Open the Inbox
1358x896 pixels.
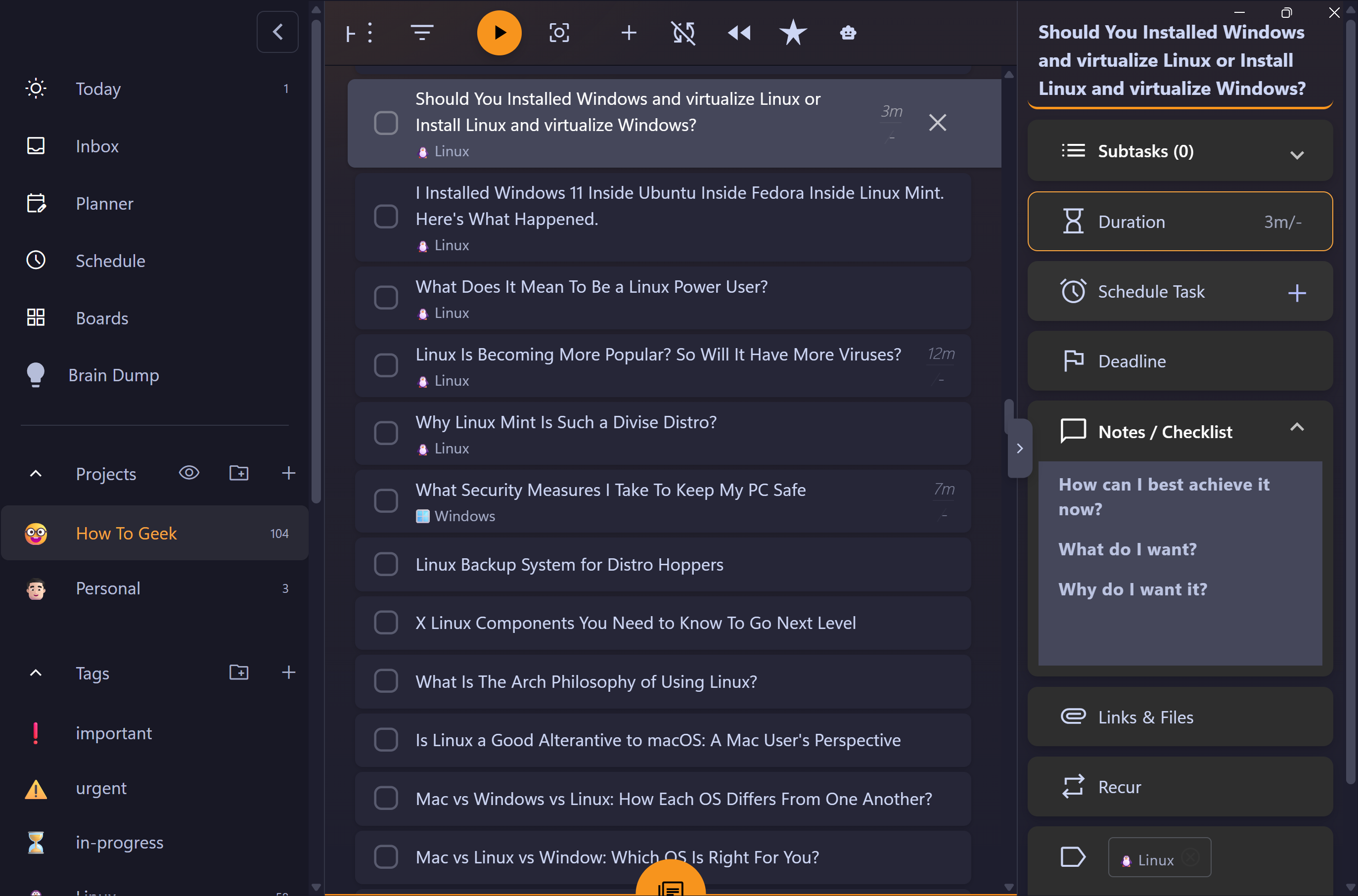click(154, 146)
